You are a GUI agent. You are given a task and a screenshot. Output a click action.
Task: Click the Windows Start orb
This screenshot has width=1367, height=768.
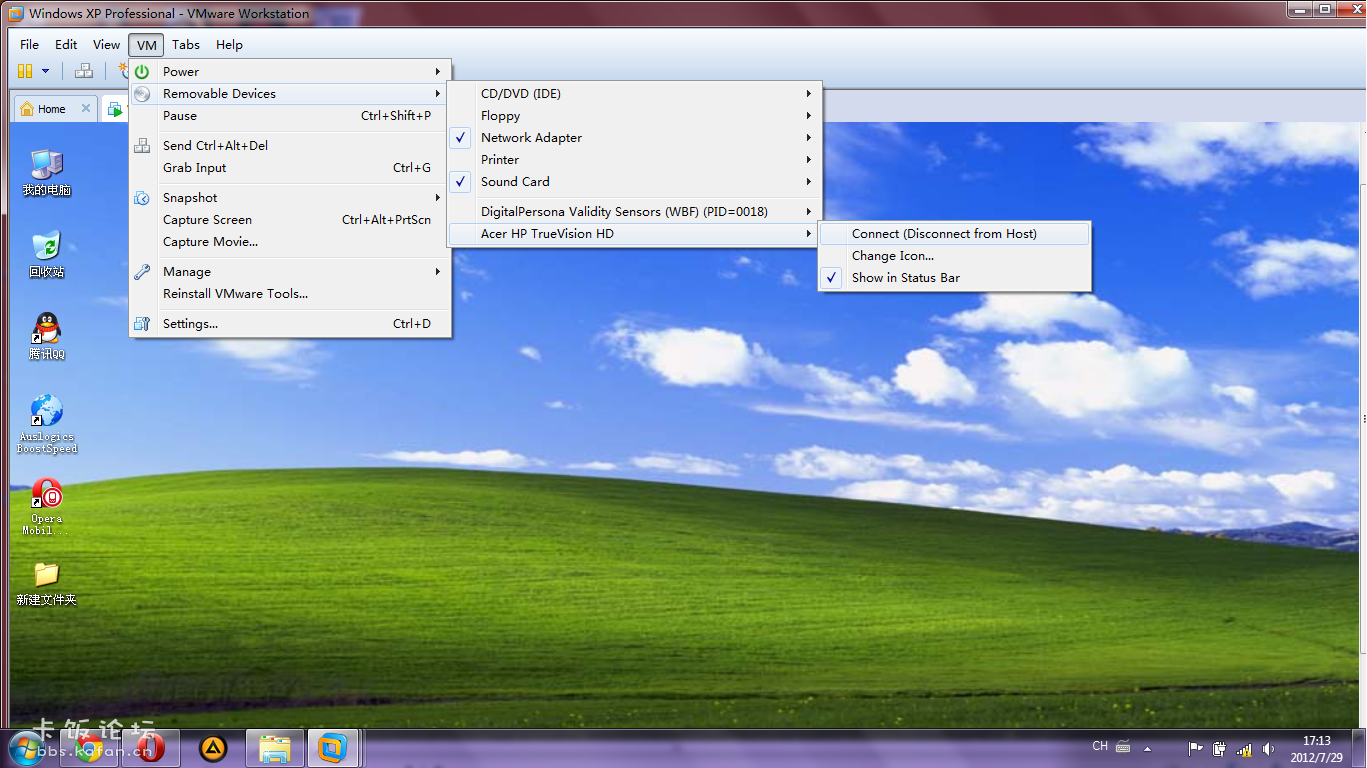[27, 748]
